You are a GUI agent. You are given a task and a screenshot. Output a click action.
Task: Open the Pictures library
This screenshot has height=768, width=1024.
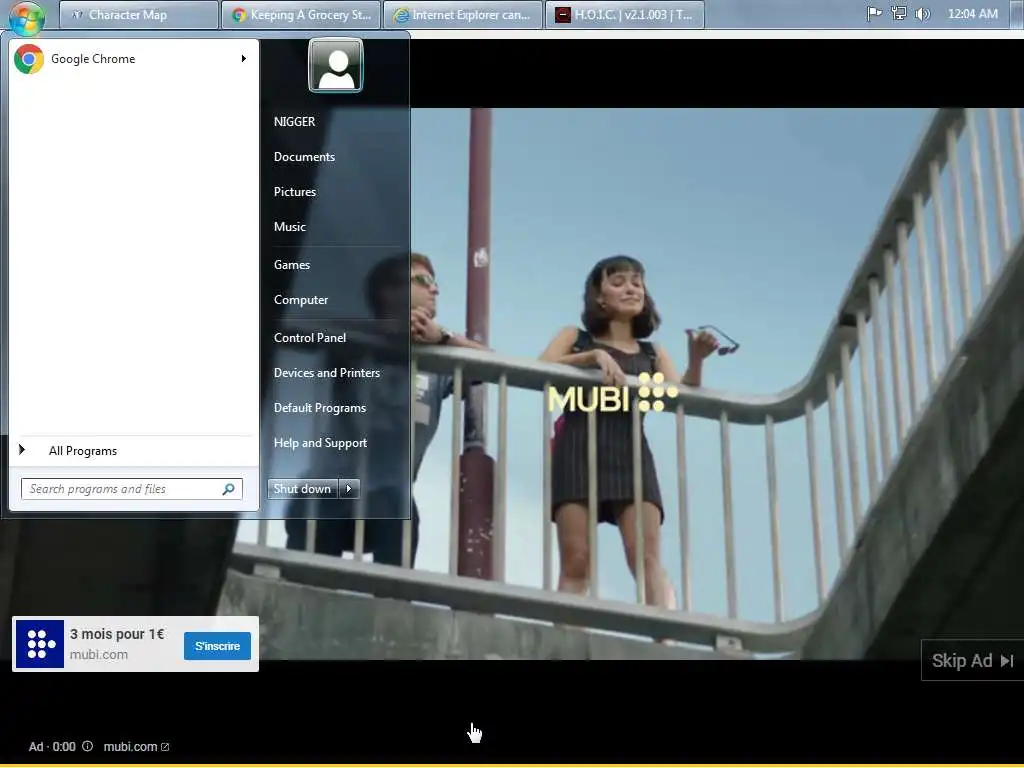pyautogui.click(x=295, y=192)
